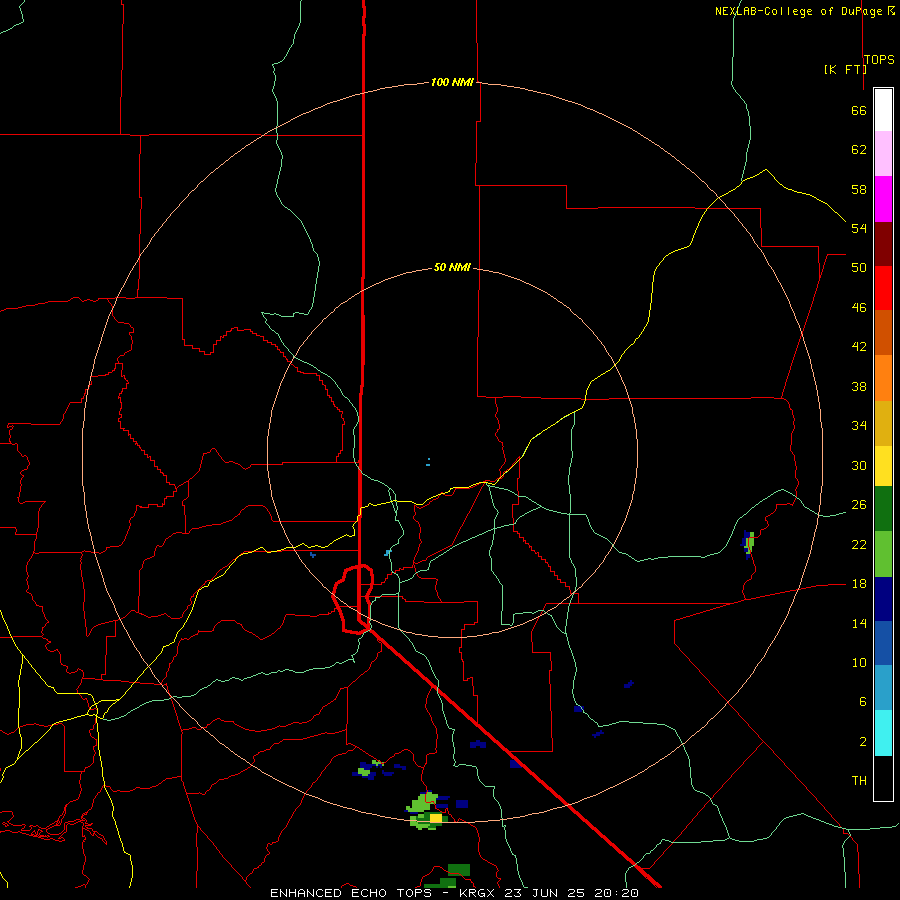Click the '6' value on the scale
The image size is (900, 900).
pos(862,702)
